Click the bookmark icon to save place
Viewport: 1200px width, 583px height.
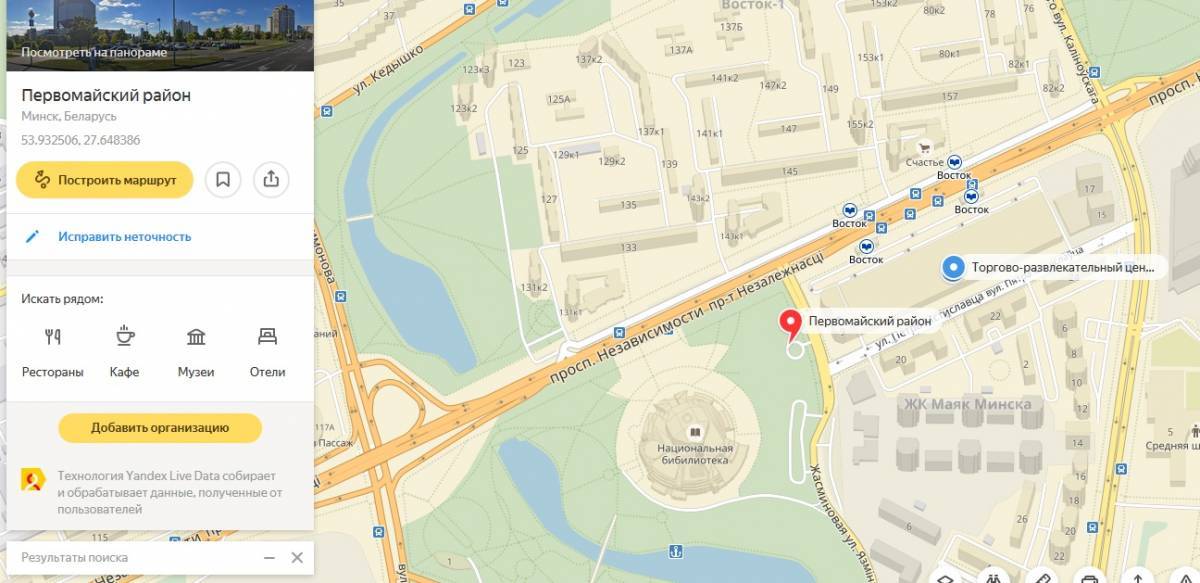(224, 180)
